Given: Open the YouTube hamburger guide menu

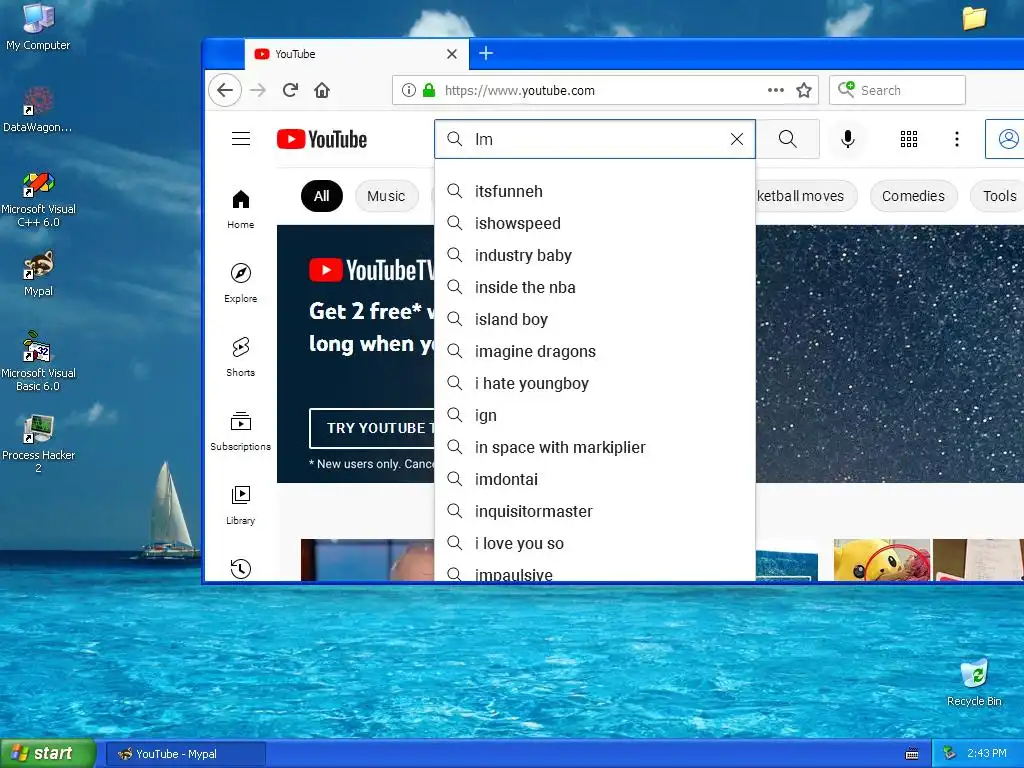Looking at the screenshot, I should point(241,138).
